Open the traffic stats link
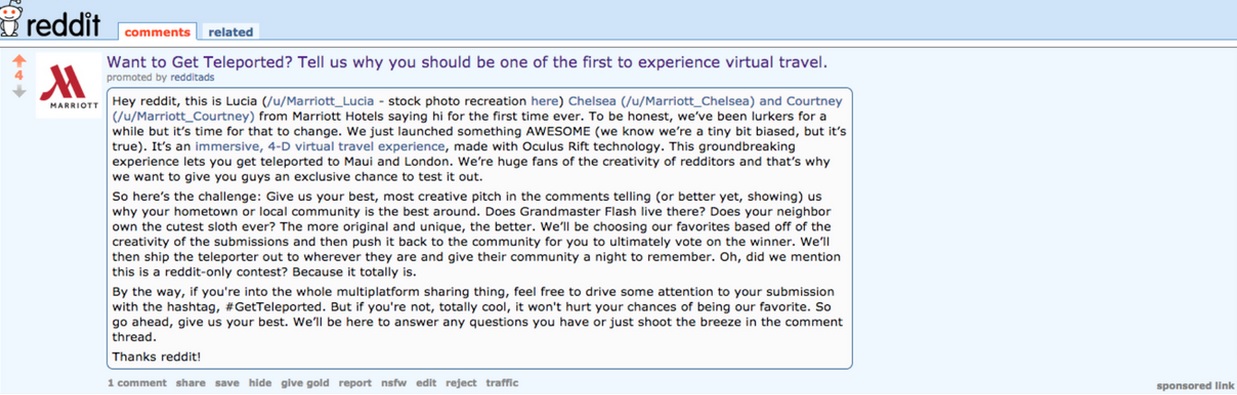Image resolution: width=1237 pixels, height=395 pixels. pyautogui.click(x=502, y=383)
